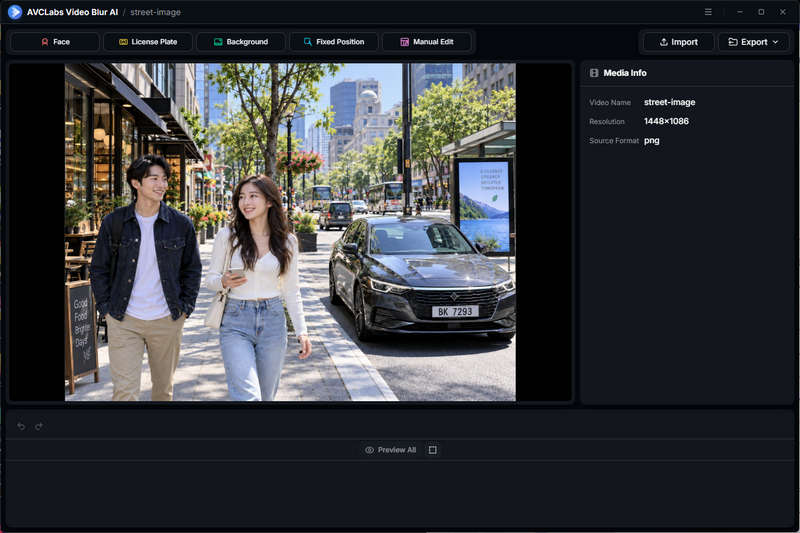This screenshot has width=800, height=533.
Task: Expand the Export dropdown
Action: (753, 42)
